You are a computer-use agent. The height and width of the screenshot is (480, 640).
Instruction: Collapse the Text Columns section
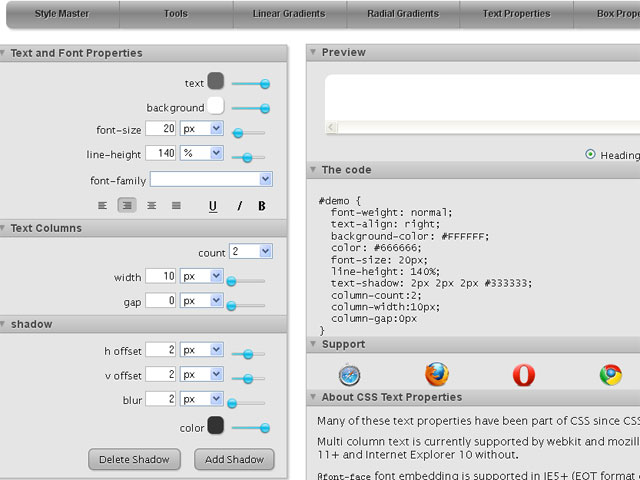pyautogui.click(x=2, y=228)
